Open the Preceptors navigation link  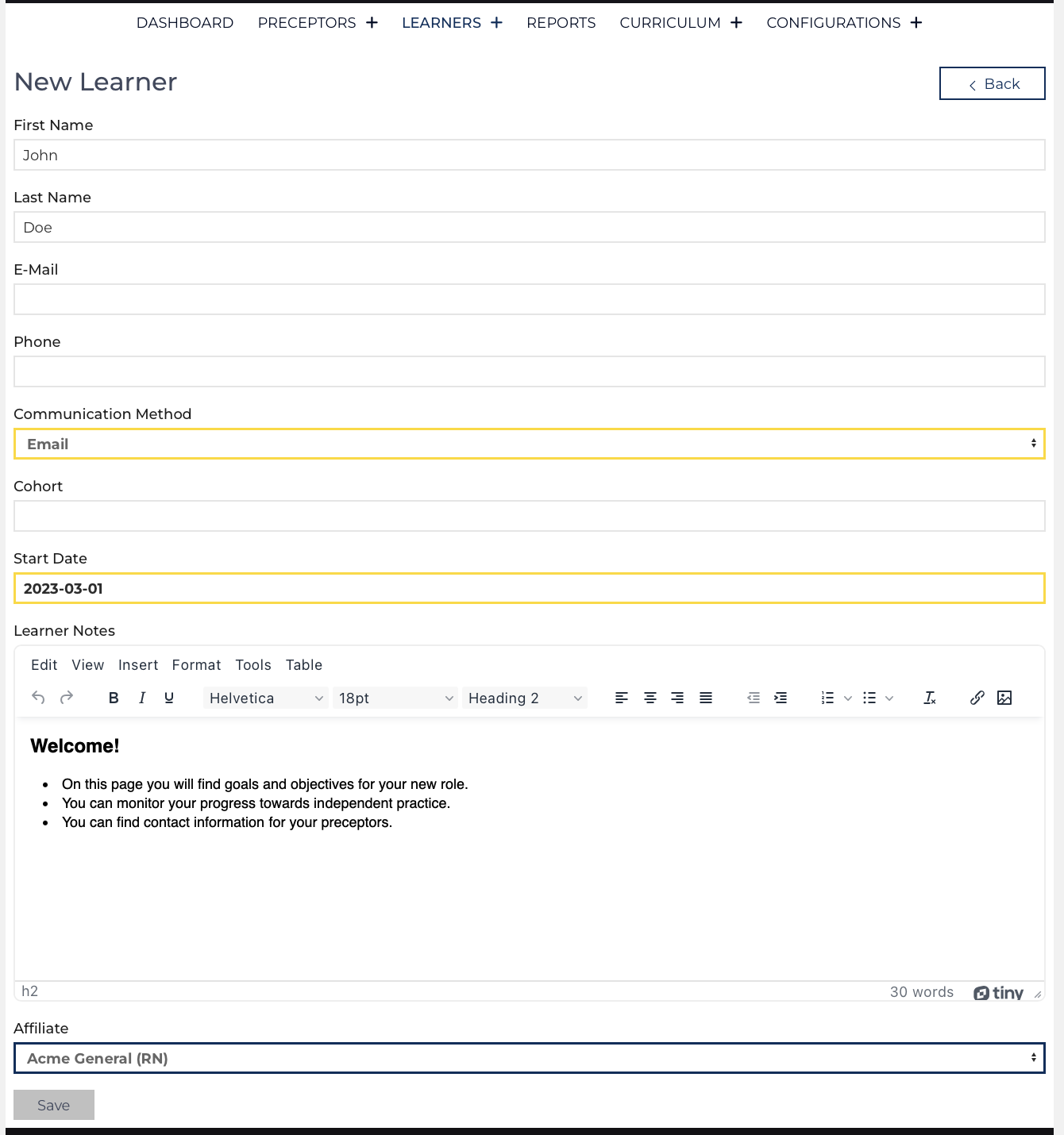coord(307,23)
